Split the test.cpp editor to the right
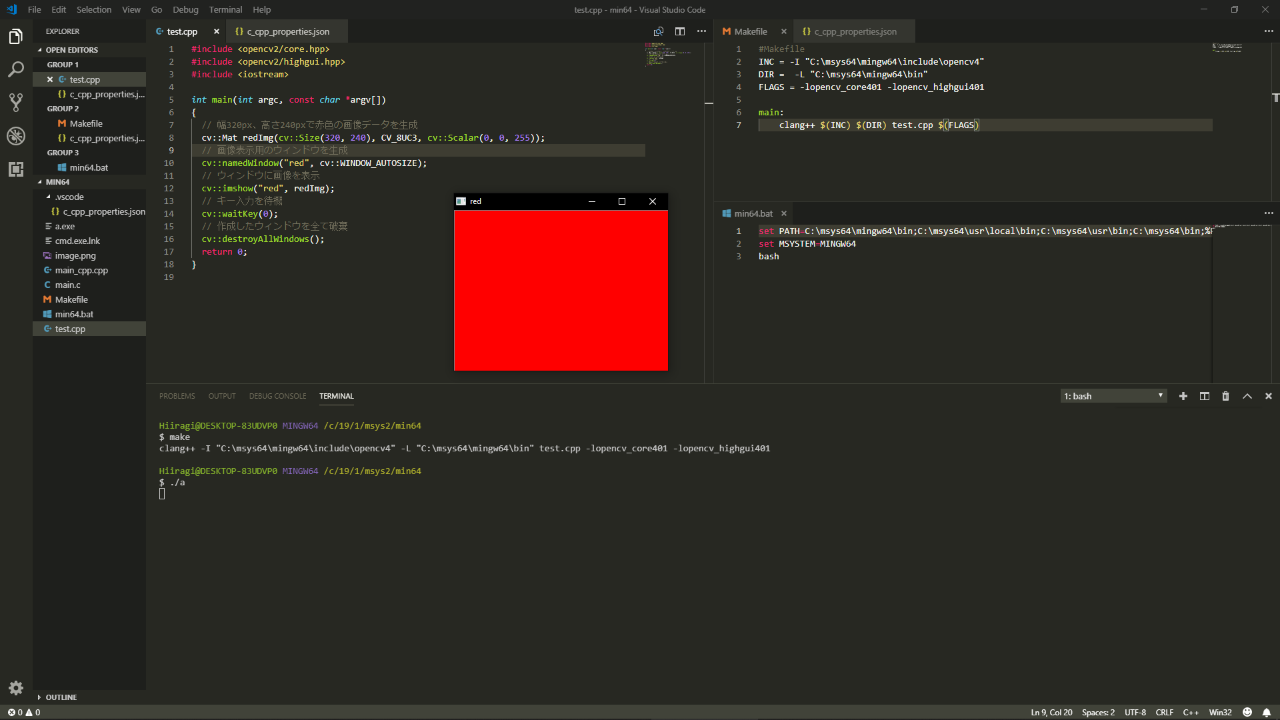The width and height of the screenshot is (1280, 720). pyautogui.click(x=680, y=31)
